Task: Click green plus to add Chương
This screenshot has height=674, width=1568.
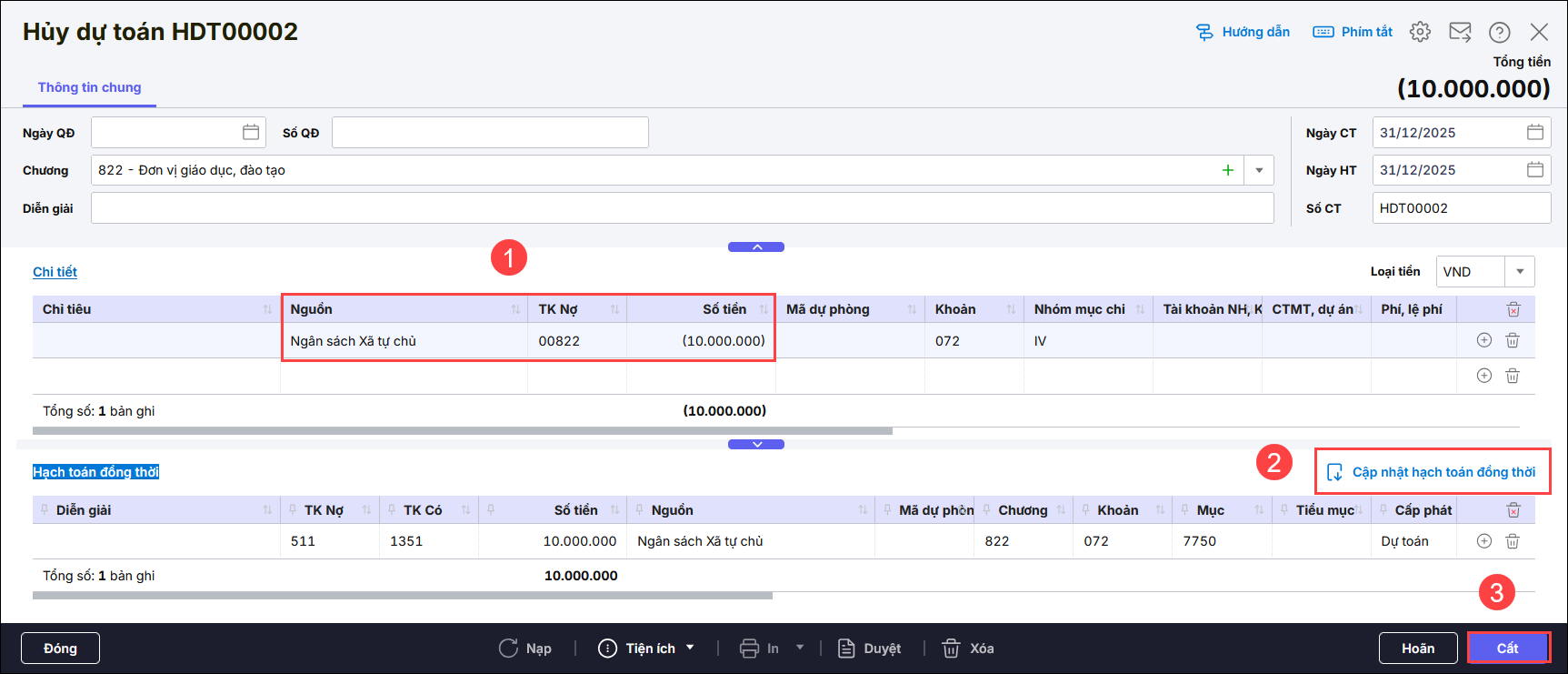Action: (1228, 170)
